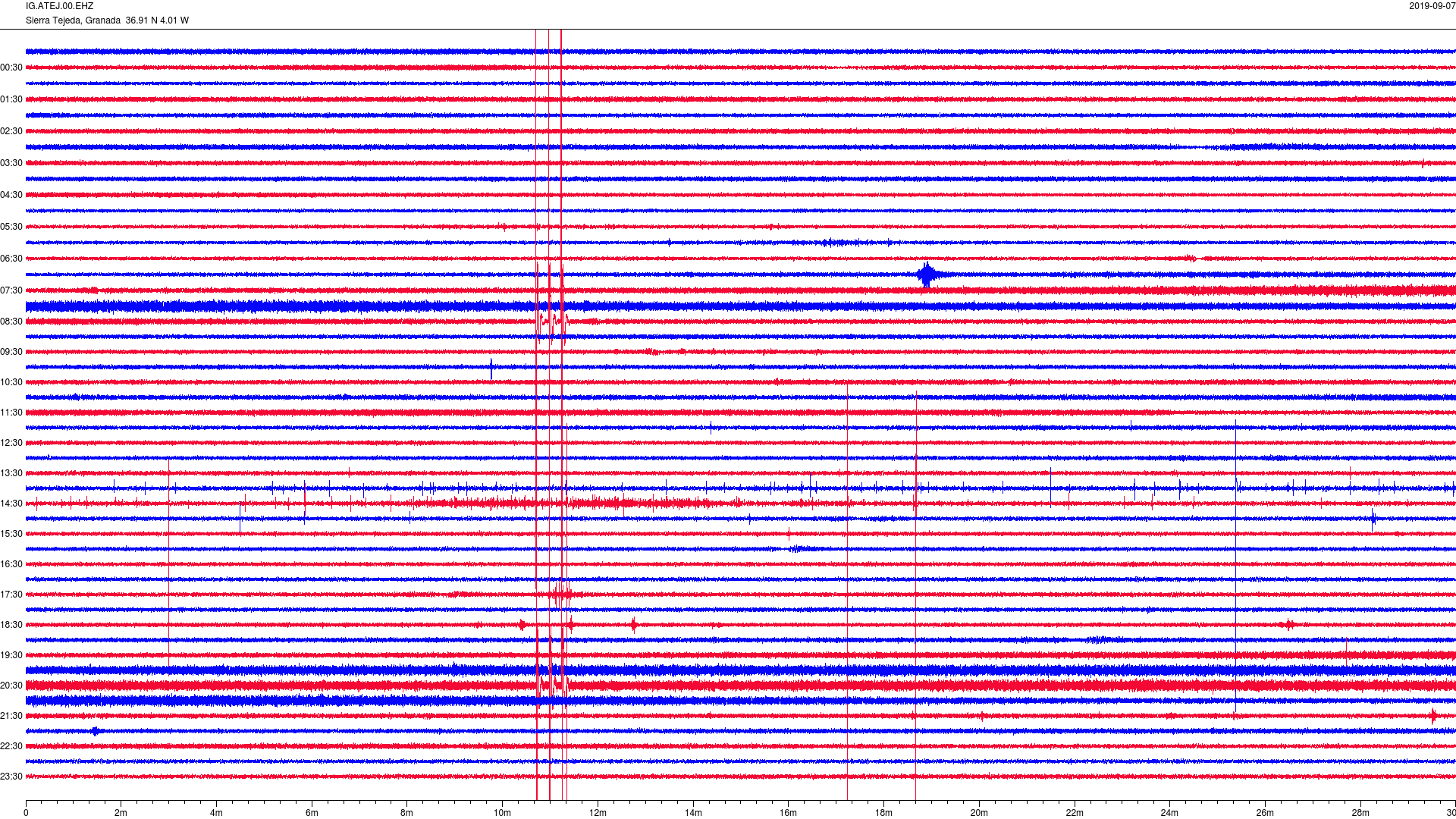Select the 05:30 time label

[11, 227]
